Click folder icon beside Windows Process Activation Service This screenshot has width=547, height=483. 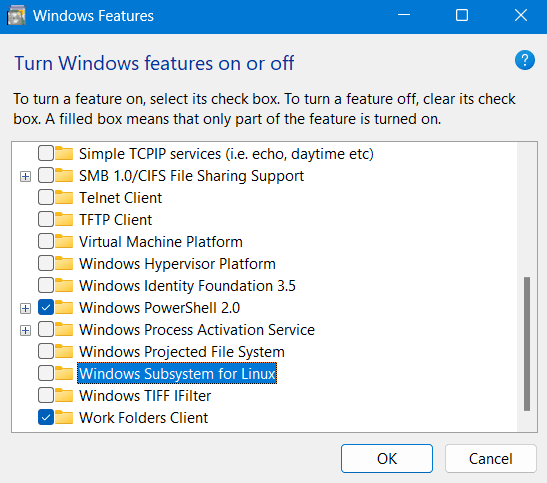tap(64, 329)
